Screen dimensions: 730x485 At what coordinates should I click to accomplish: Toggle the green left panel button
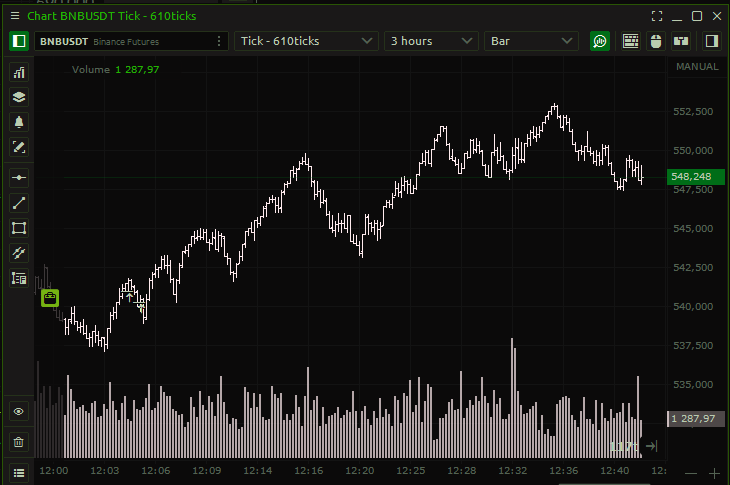click(x=18, y=41)
